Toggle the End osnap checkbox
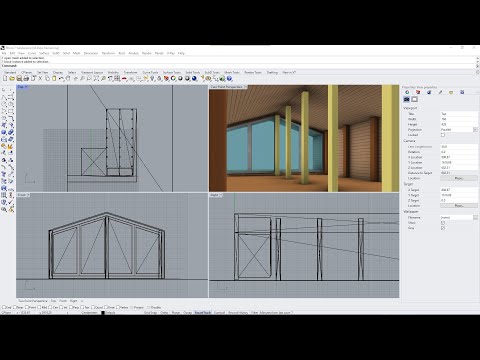This screenshot has width=480, height=360. [4, 307]
